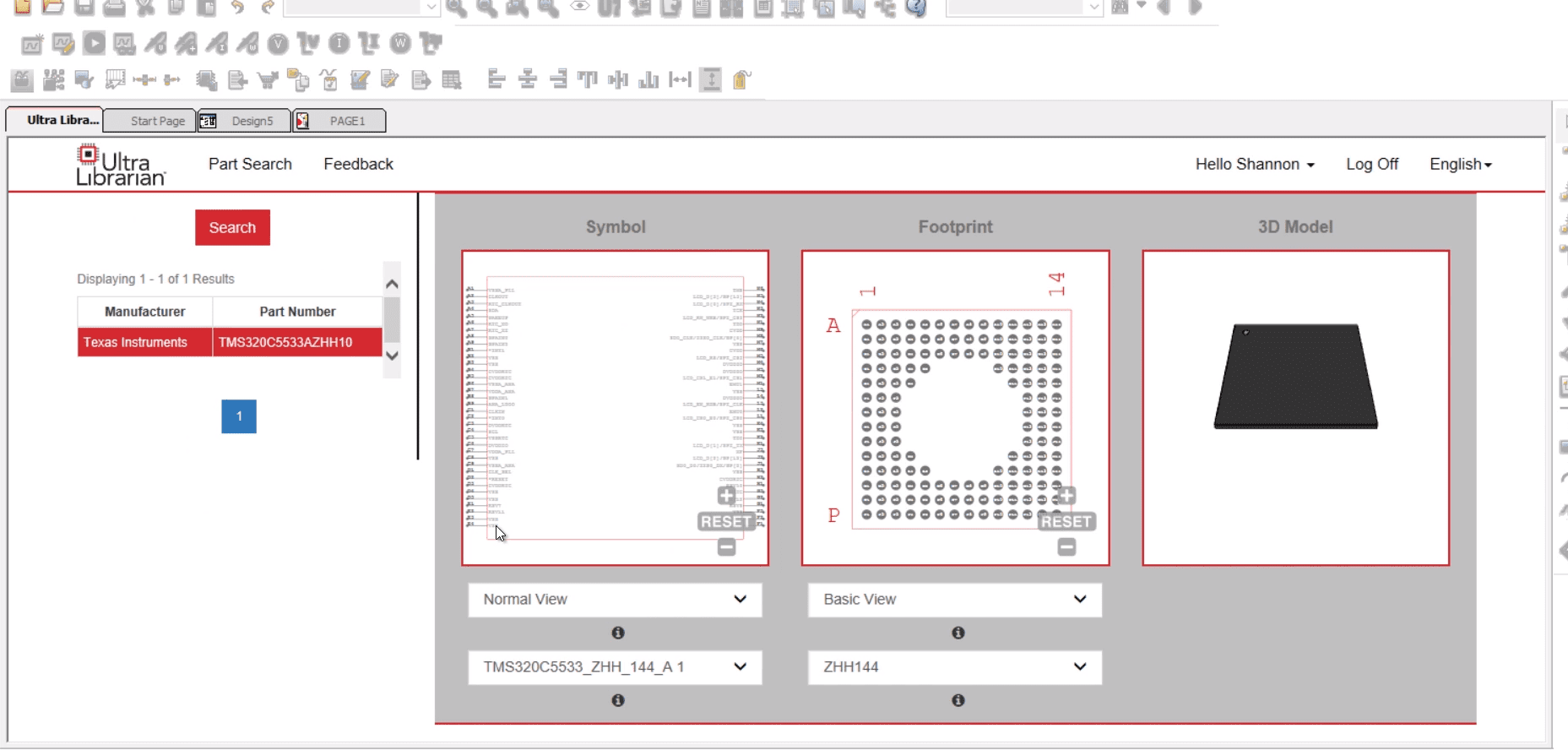Click the shopping cart toolbar icon
The width and height of the screenshot is (1568, 750).
pos(268,80)
